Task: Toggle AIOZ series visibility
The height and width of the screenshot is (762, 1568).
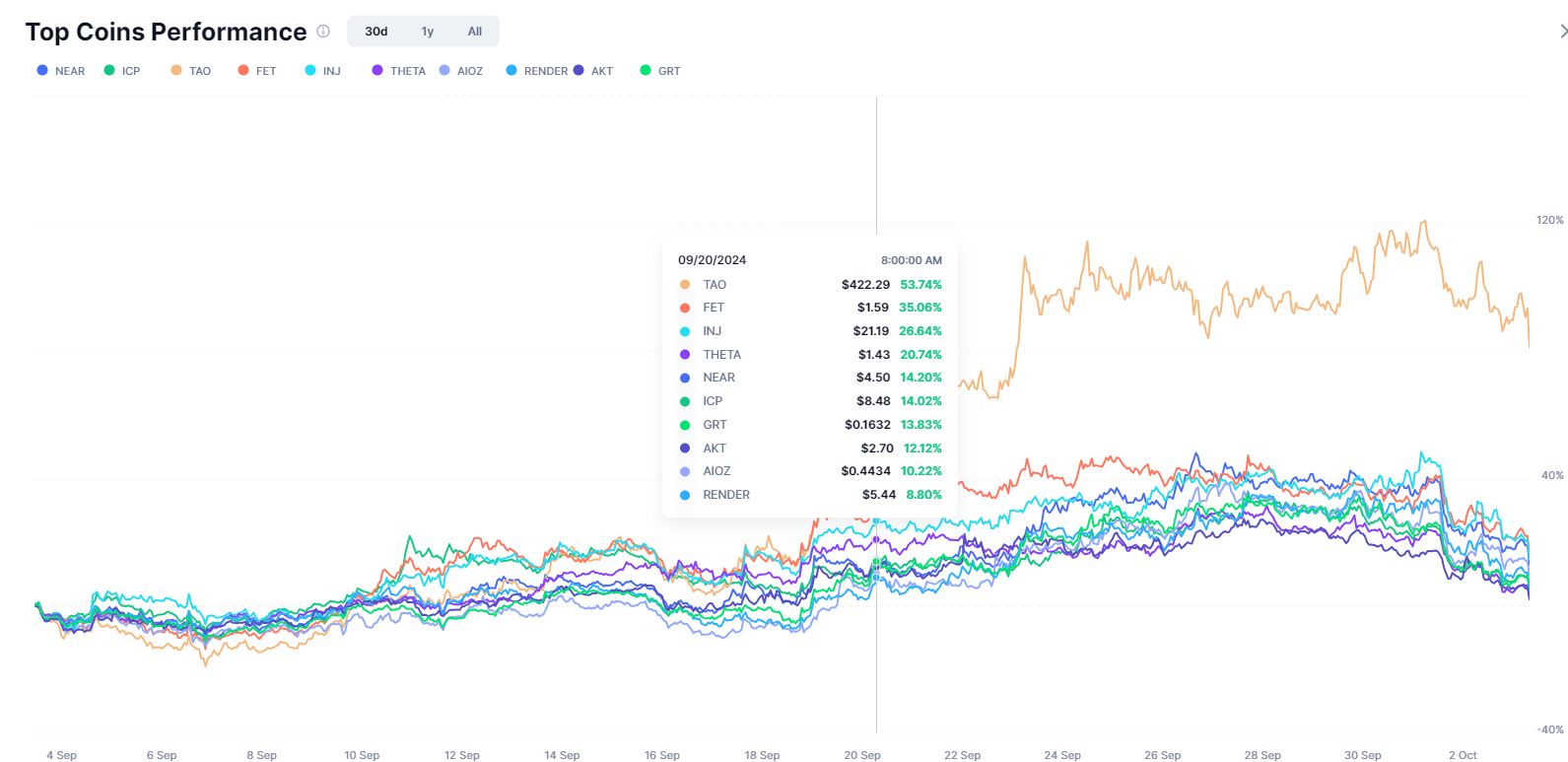Action: pos(461,71)
